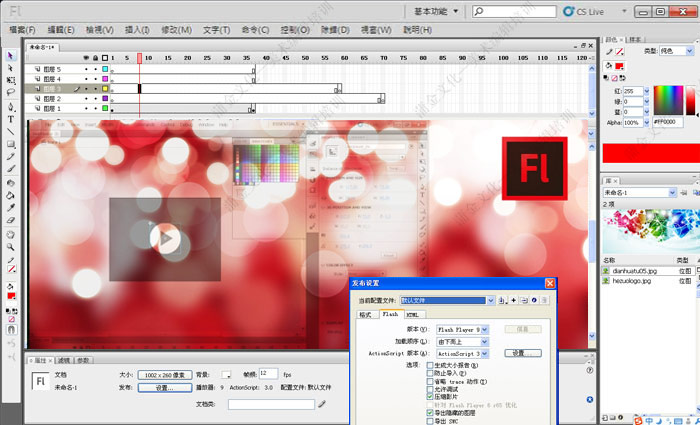Uncheck the 压缩影片 checkbox
700x425 pixels.
click(x=430, y=397)
